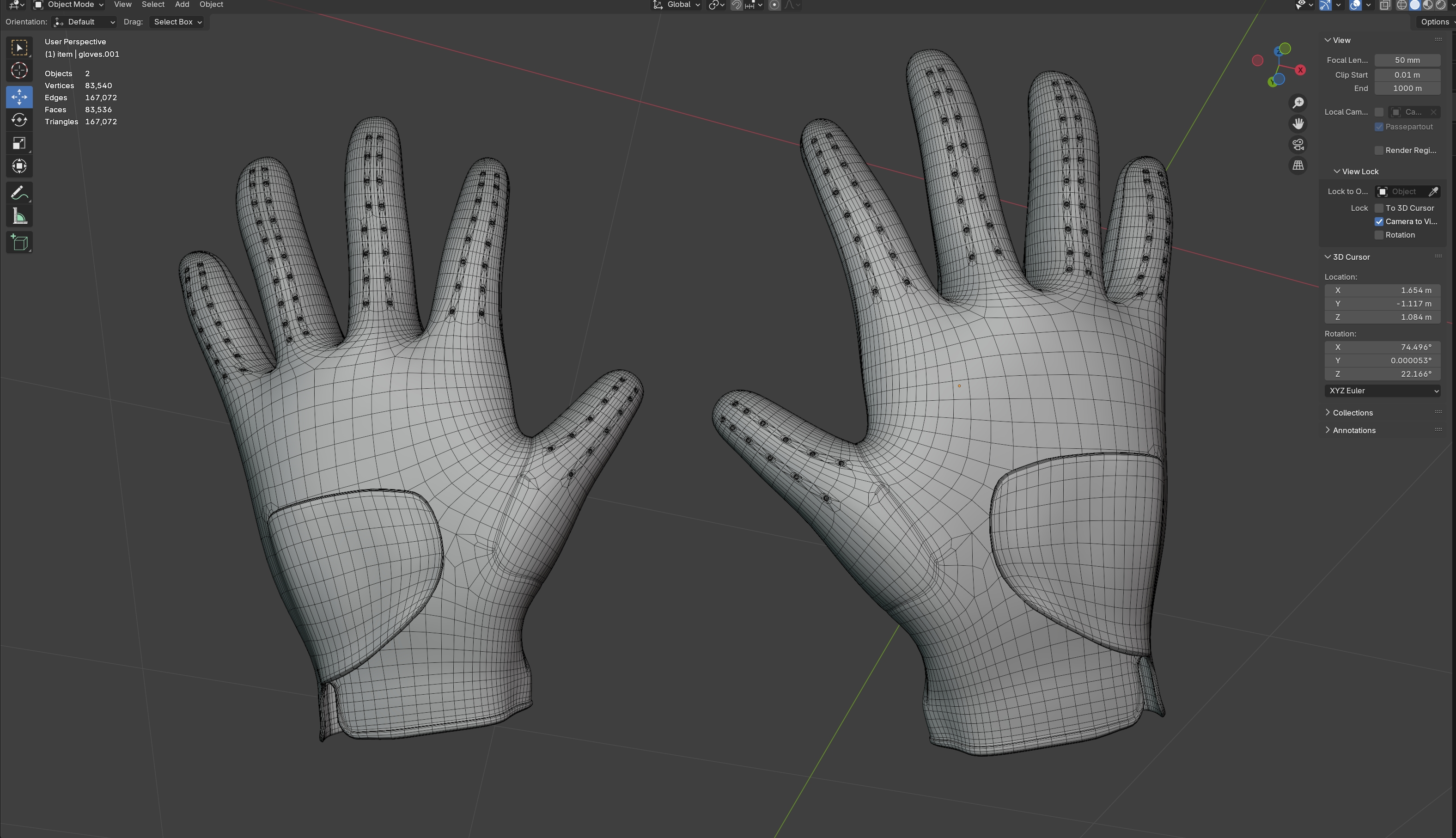The width and height of the screenshot is (1456, 838).
Task: Select the Scale tool
Action: point(19,143)
